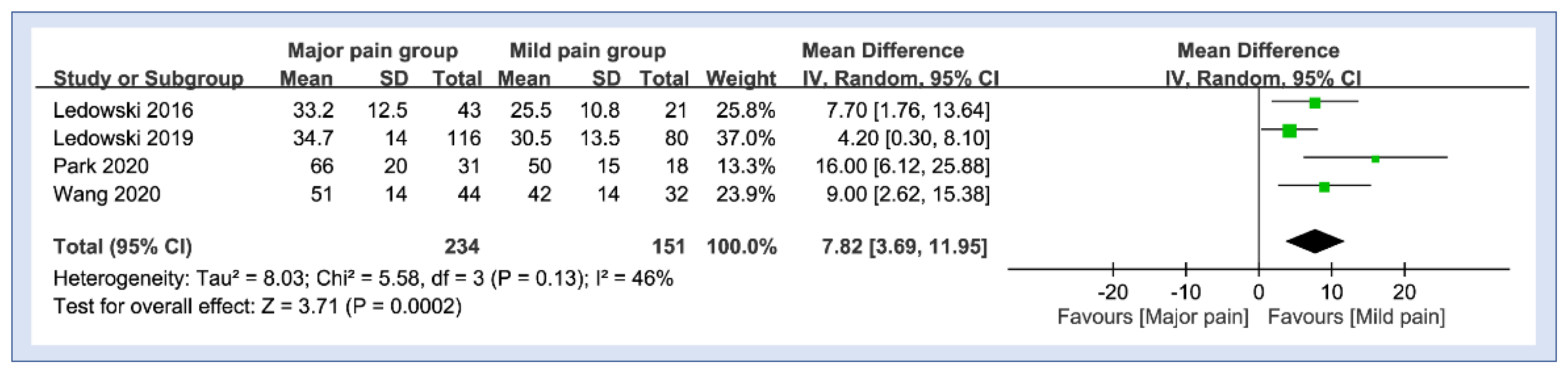Click the Test for overall effect line
Image resolution: width=1568 pixels, height=374 pixels.
pos(257,306)
